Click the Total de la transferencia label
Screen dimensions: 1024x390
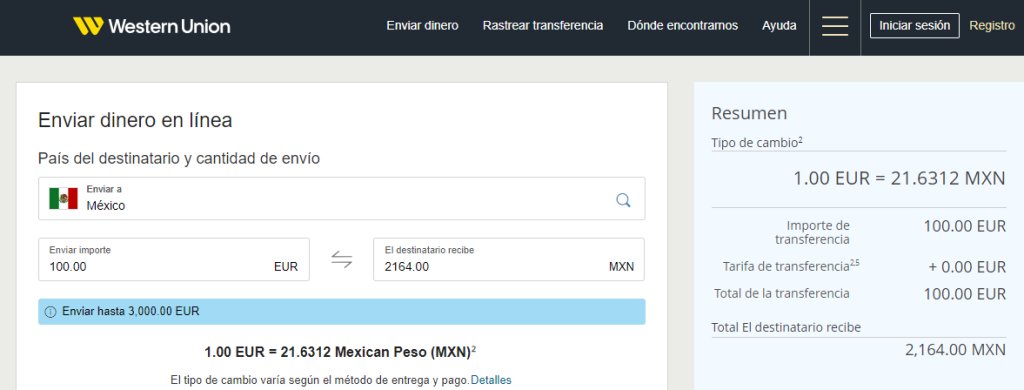782,293
